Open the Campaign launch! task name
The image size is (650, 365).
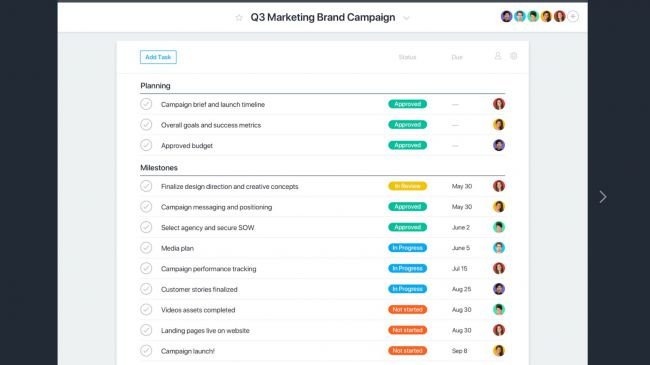pyautogui.click(x=188, y=351)
